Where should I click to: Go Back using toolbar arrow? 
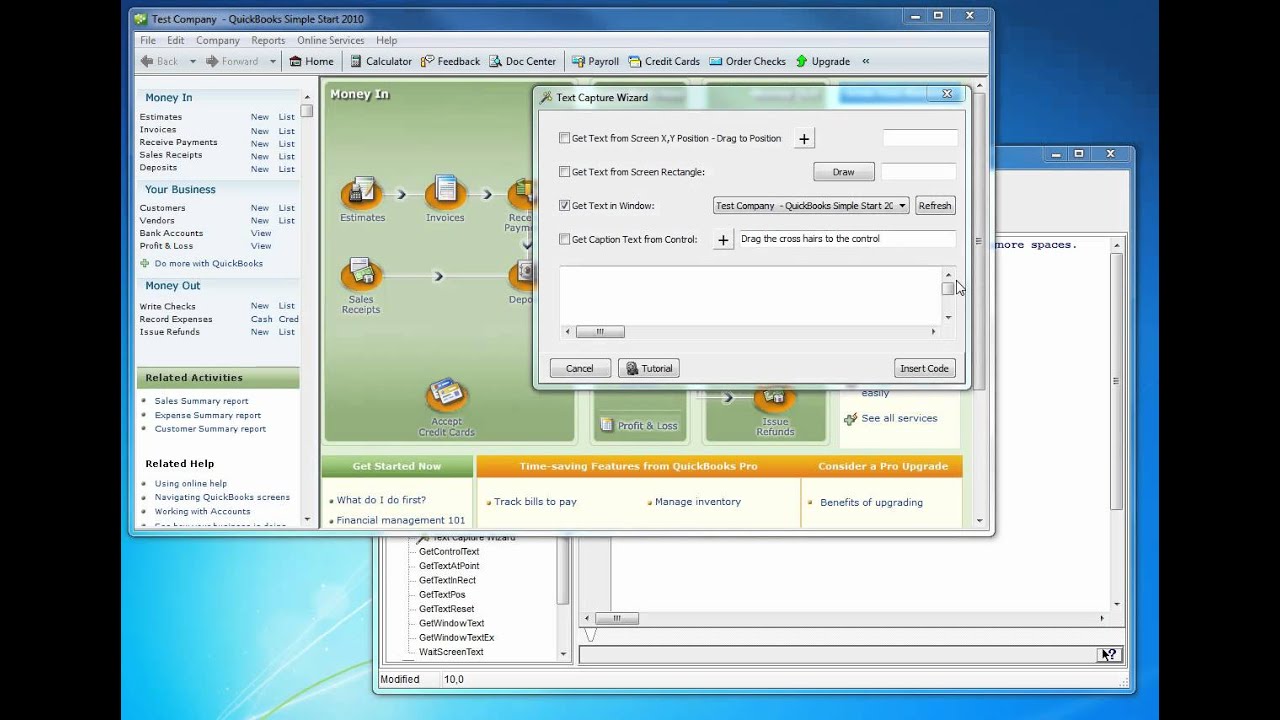point(147,61)
